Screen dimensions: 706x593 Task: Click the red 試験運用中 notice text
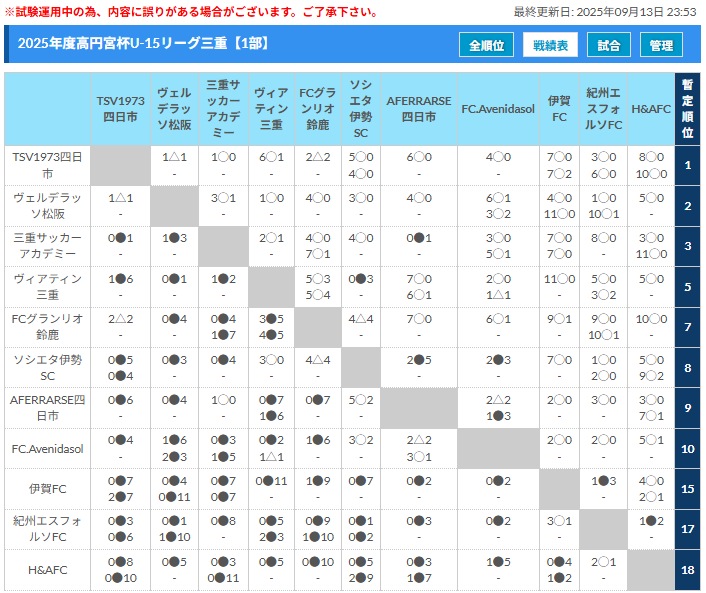(193, 12)
